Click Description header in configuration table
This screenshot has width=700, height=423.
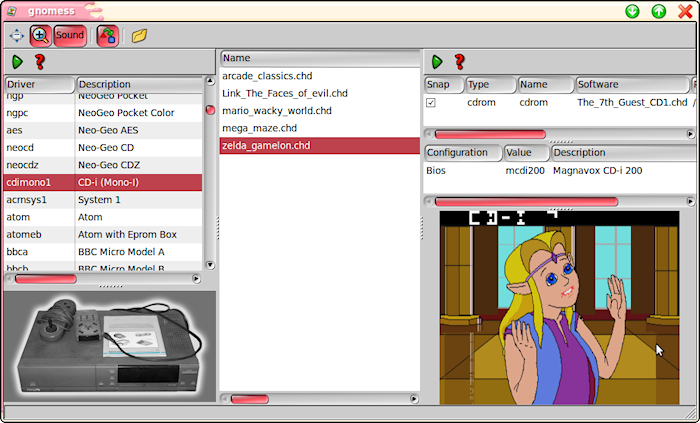[625, 153]
